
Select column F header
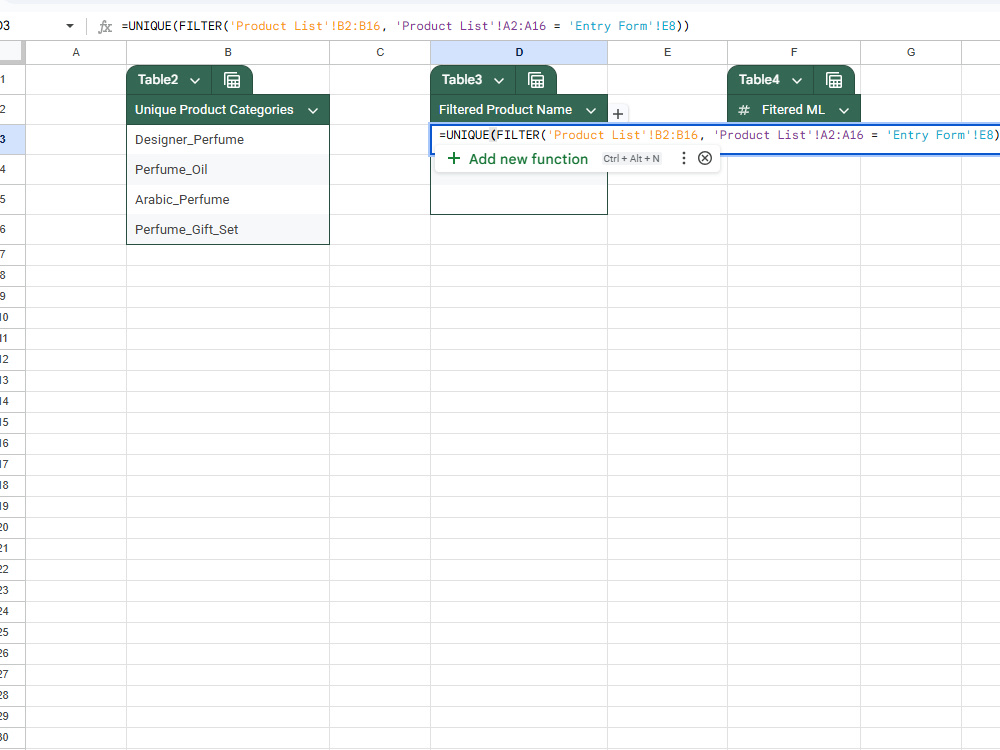tap(794, 52)
